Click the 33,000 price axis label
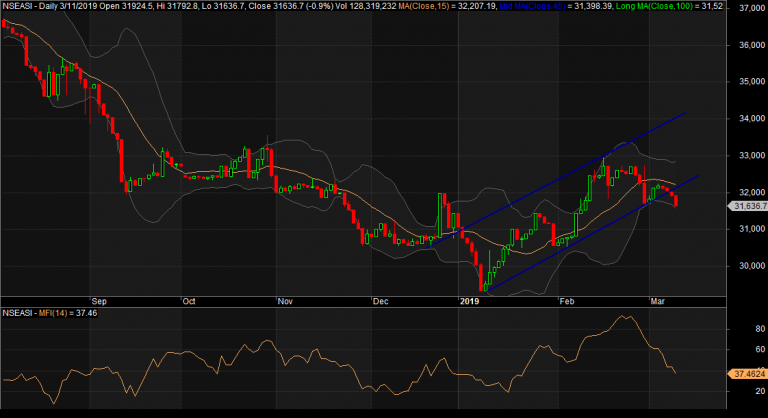Viewport: 768px width, 418px height. [x=752, y=156]
